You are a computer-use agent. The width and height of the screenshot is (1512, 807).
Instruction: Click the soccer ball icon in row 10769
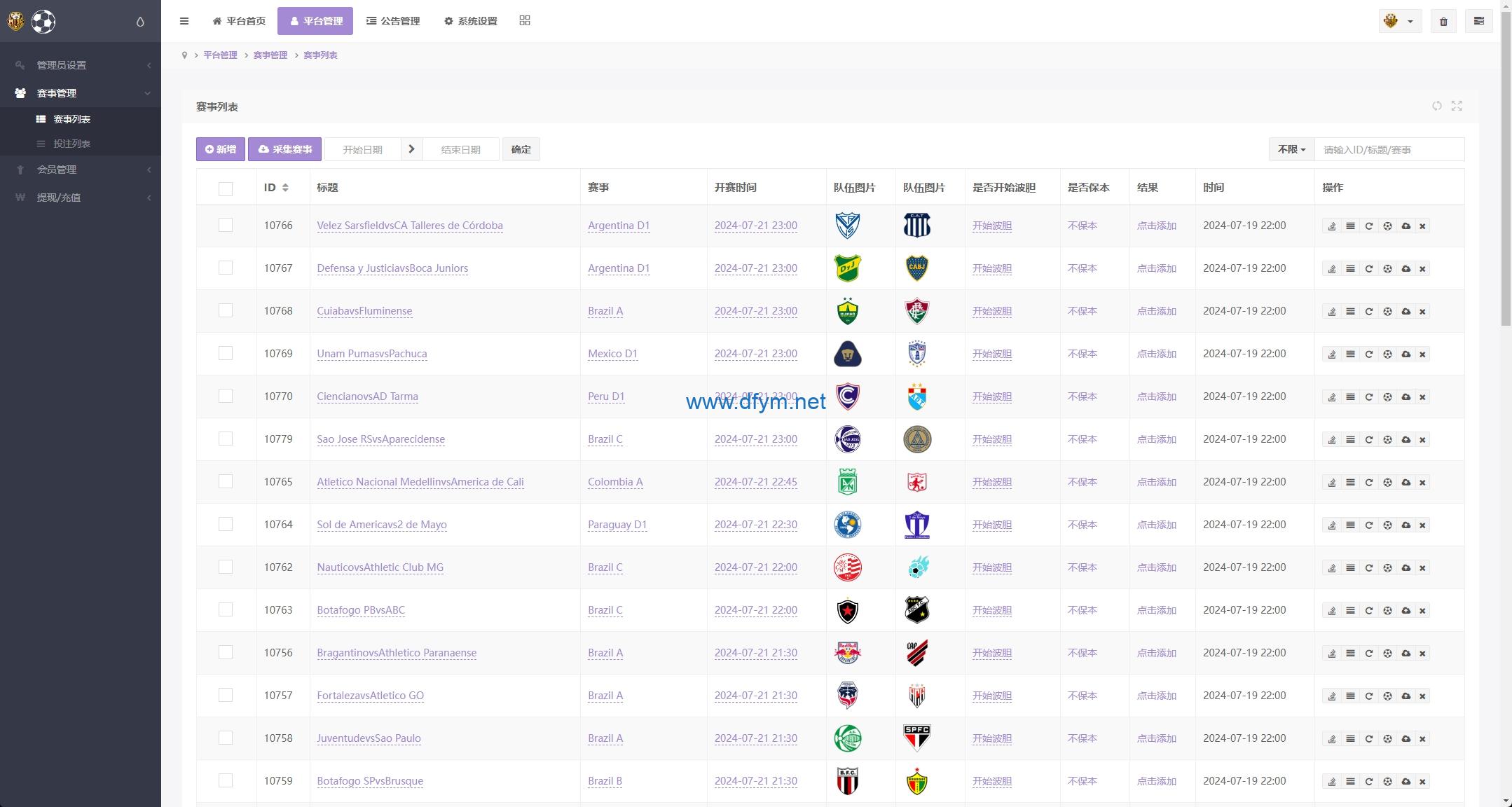[x=1387, y=354]
